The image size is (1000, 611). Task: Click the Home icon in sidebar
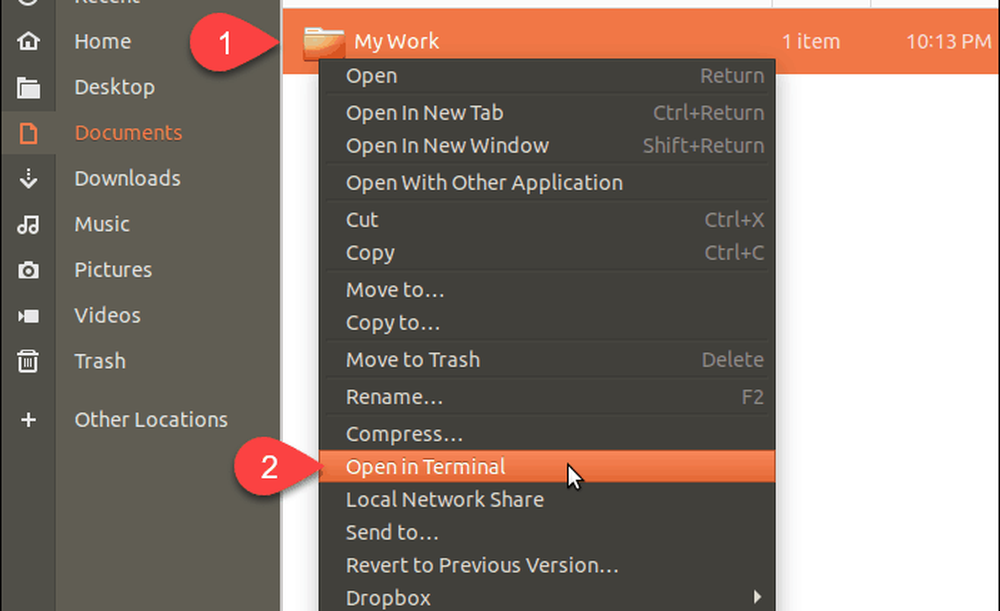[29, 41]
